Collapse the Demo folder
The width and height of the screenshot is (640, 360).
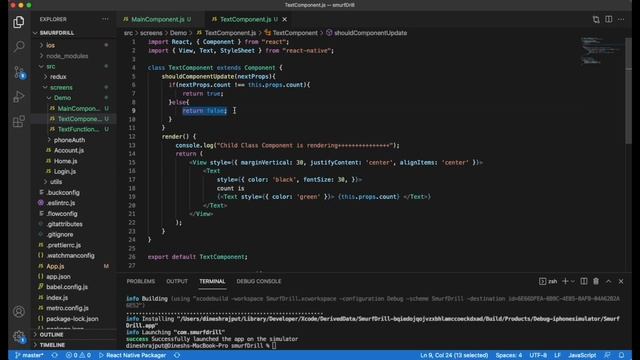(62, 98)
